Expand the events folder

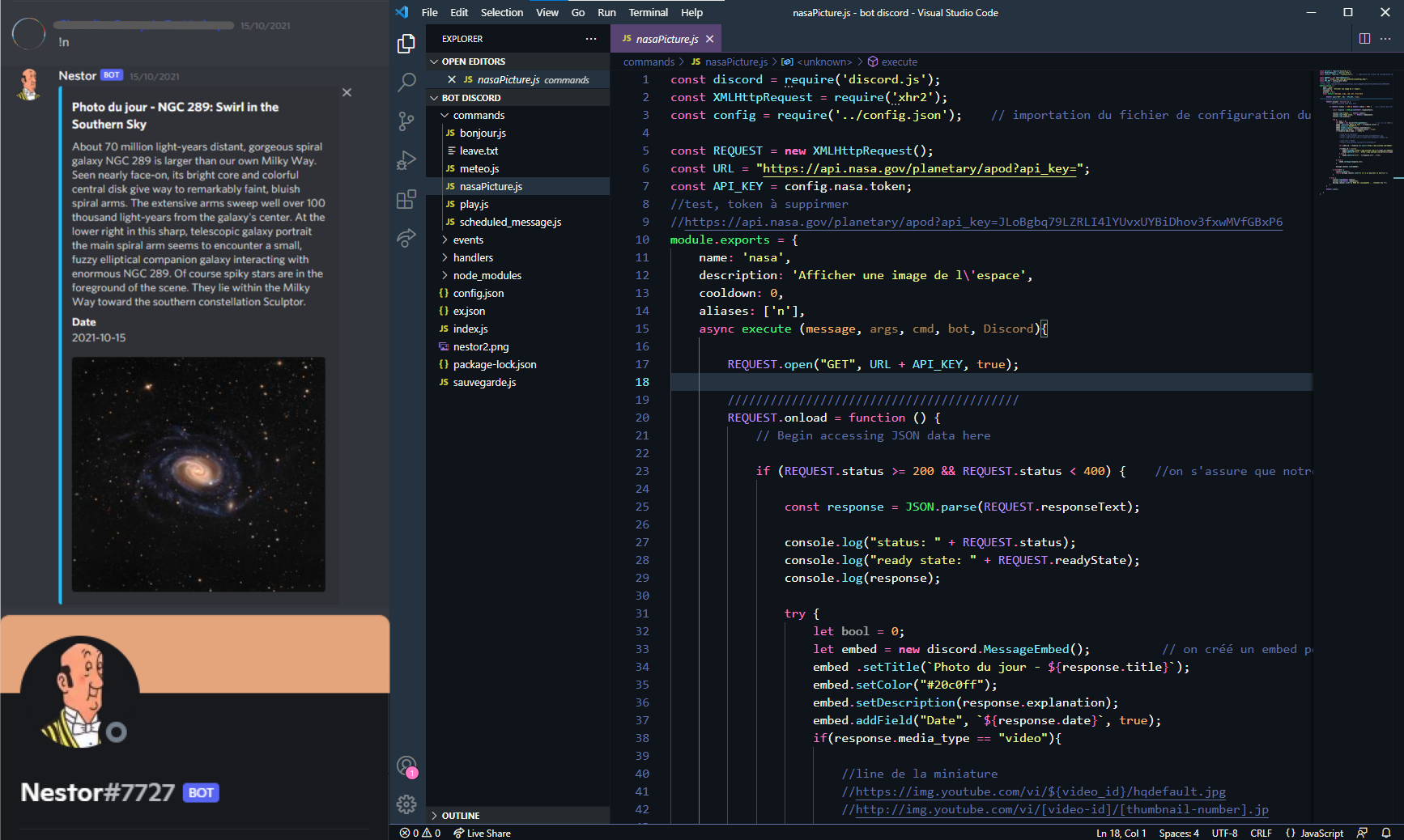tap(468, 240)
